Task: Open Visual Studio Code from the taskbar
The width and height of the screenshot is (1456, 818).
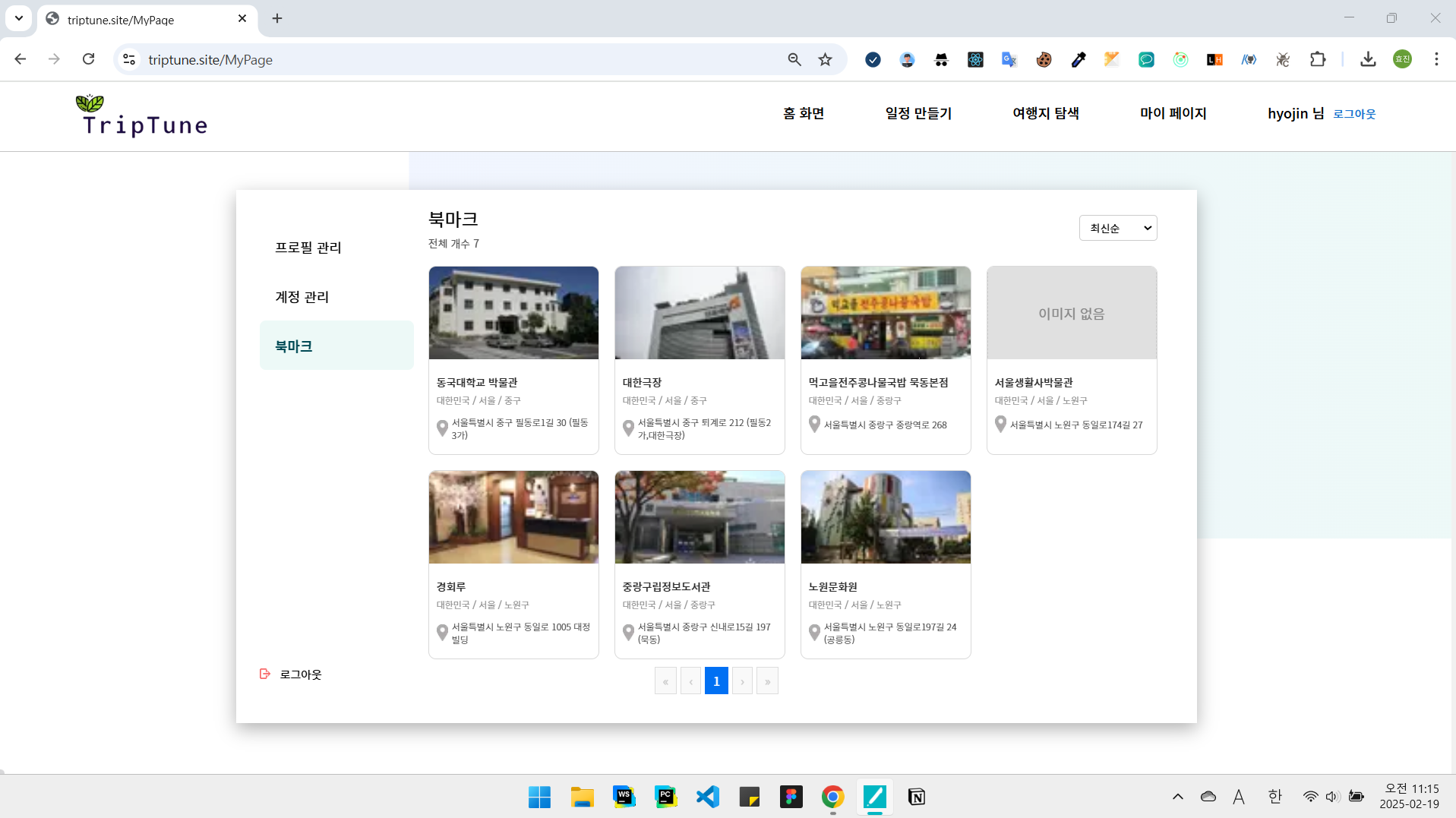Action: [707, 797]
